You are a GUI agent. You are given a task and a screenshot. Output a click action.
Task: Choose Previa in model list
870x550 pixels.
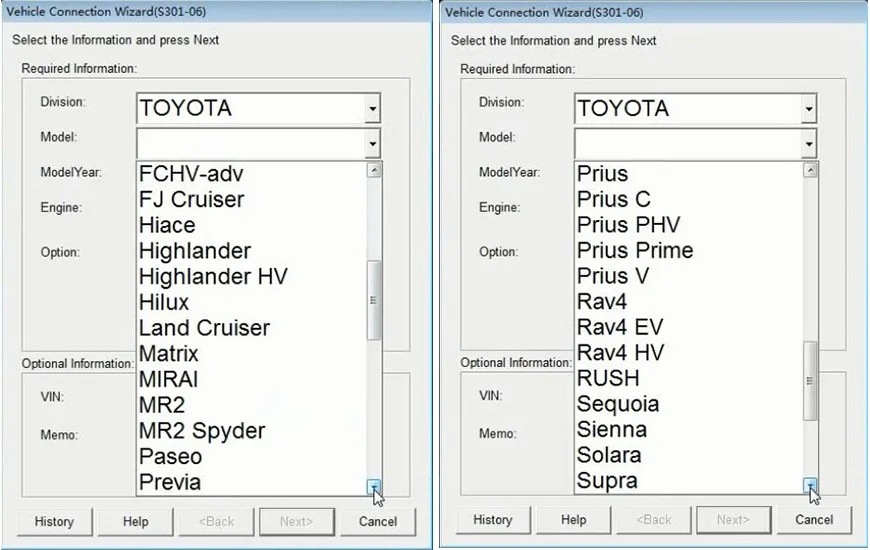(251, 482)
